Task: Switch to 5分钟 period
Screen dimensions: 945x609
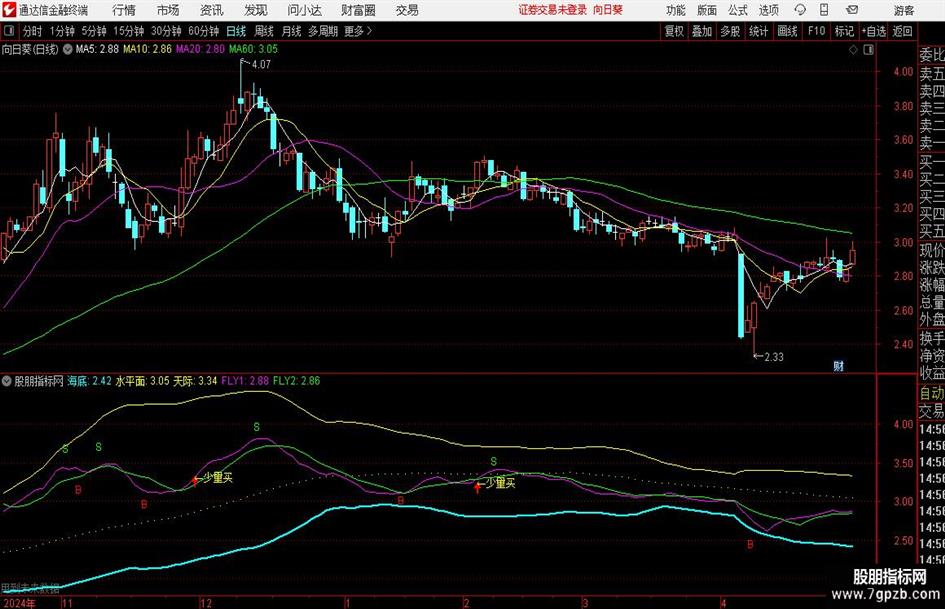Action: click(94, 31)
